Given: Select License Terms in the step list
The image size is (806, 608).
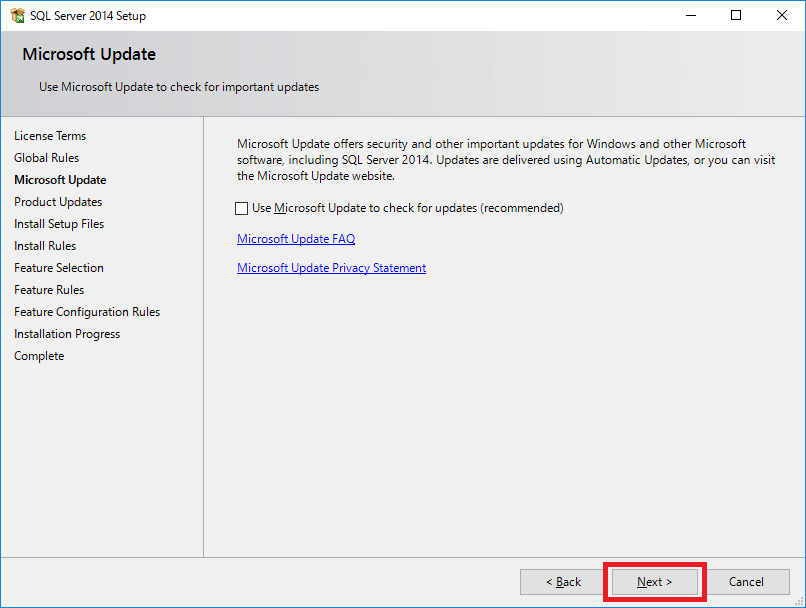Looking at the screenshot, I should coord(50,136).
